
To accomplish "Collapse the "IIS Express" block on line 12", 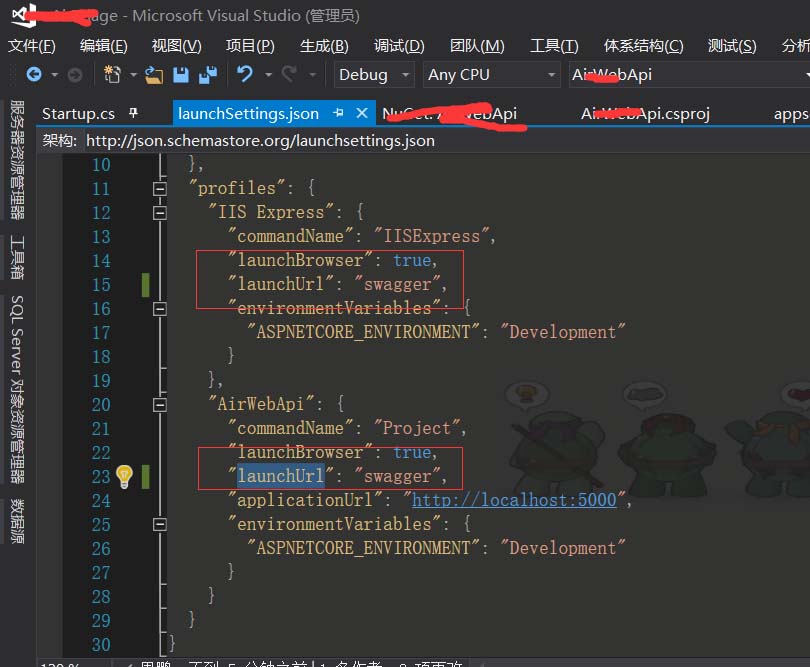I will [160, 212].
